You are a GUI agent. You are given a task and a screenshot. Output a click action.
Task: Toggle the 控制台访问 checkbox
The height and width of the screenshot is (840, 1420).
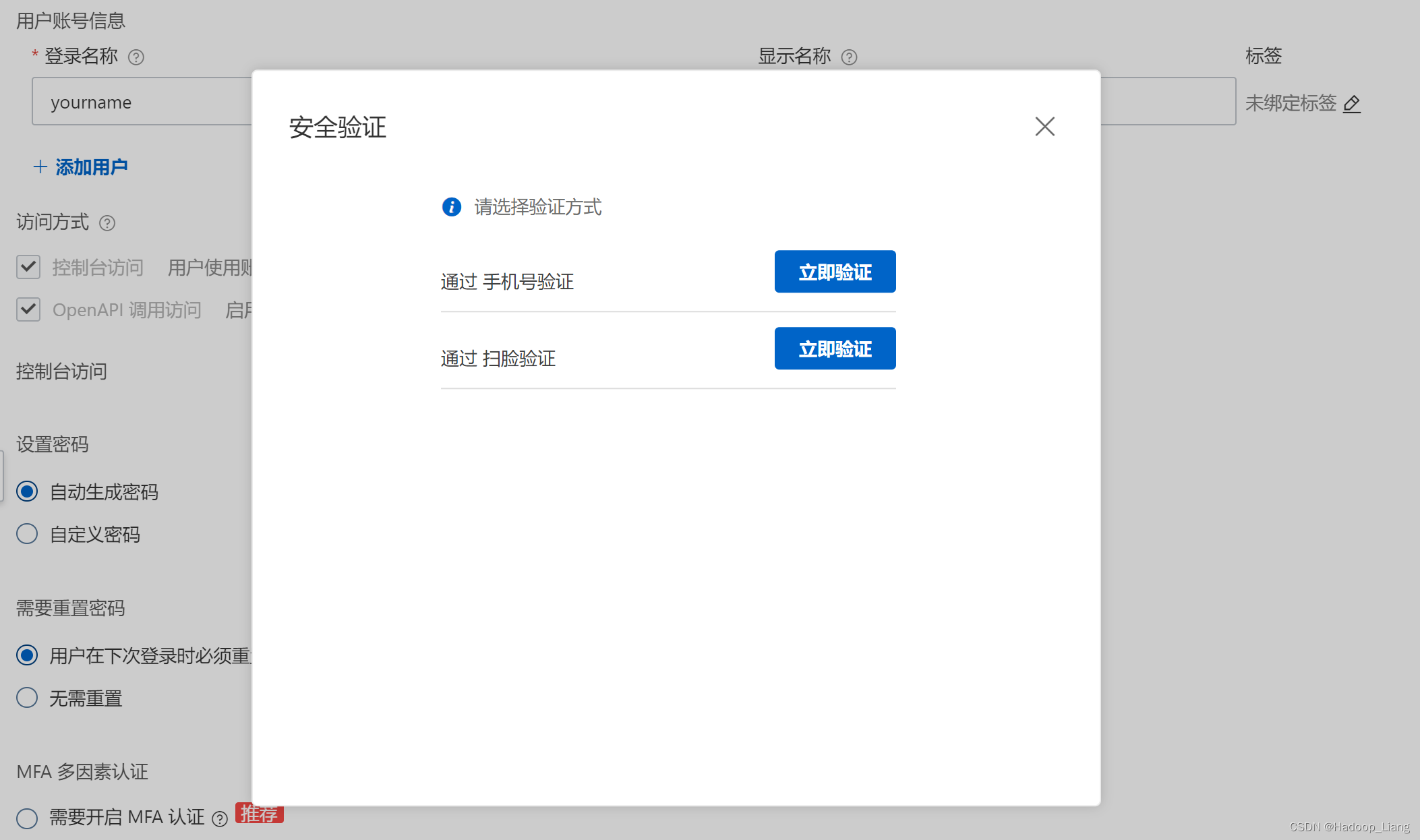click(x=28, y=267)
